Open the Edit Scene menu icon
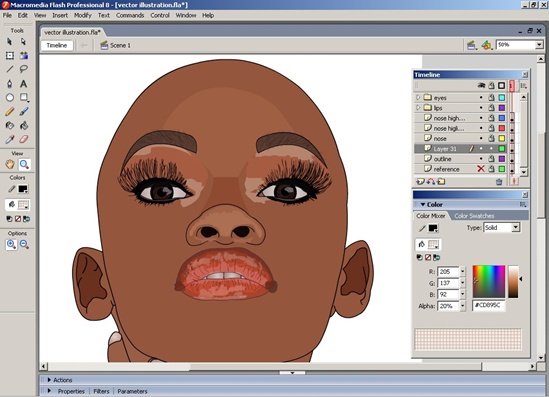The height and width of the screenshot is (397, 549). point(472,45)
